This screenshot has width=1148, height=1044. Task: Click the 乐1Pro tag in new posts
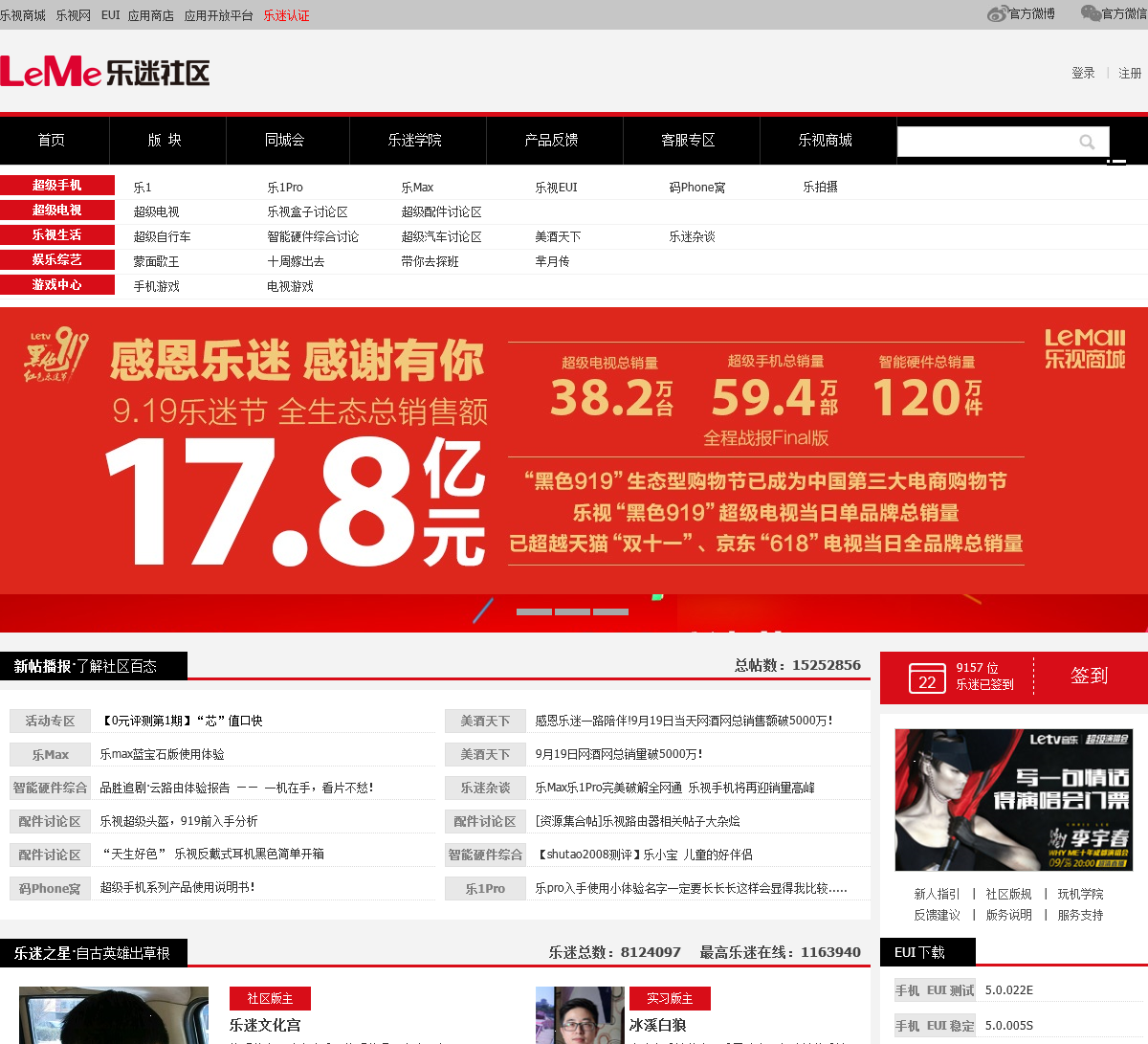tap(485, 889)
